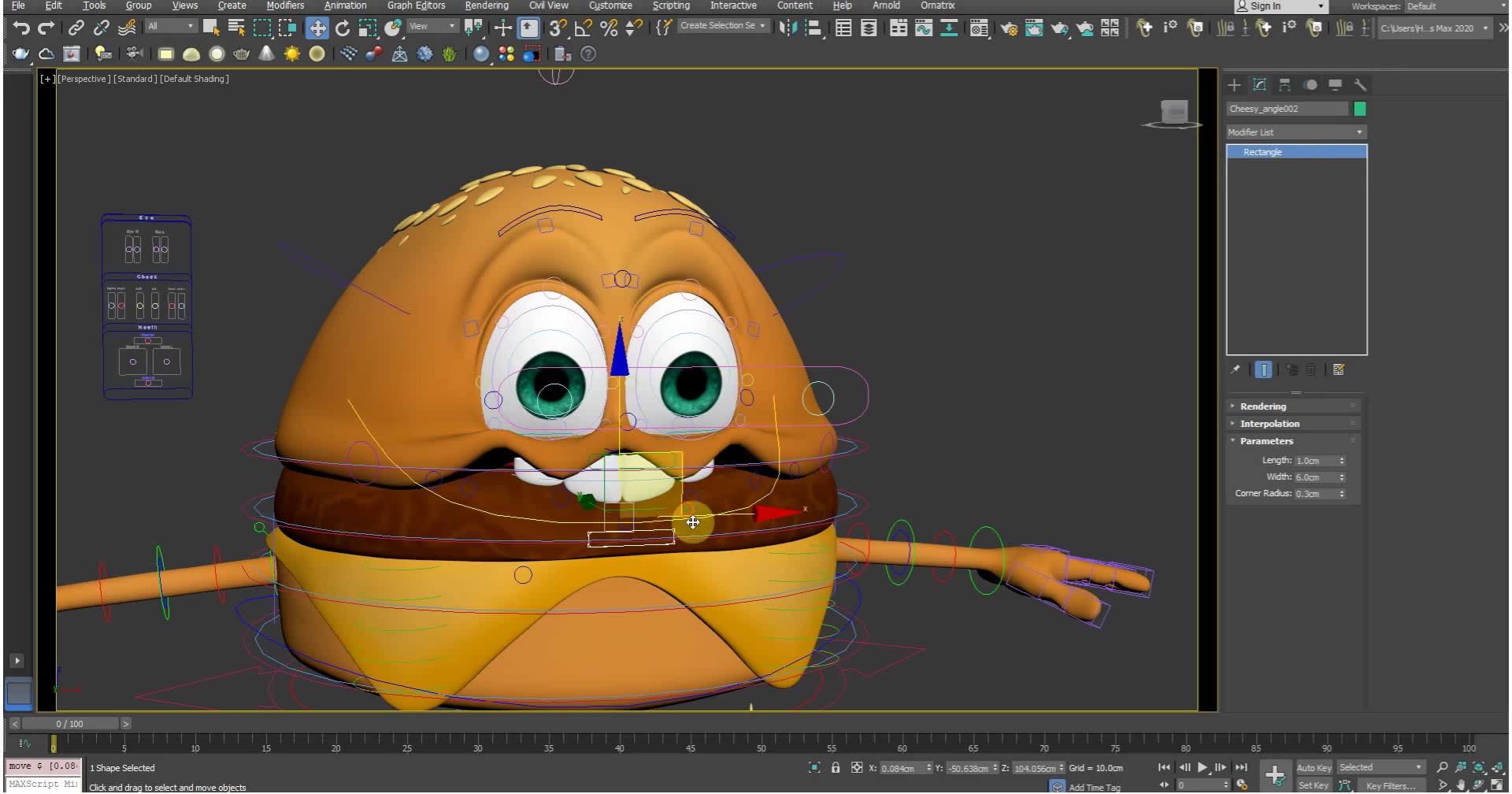The width and height of the screenshot is (1512, 794).
Task: Click the Key Filters button
Action: click(x=1392, y=785)
